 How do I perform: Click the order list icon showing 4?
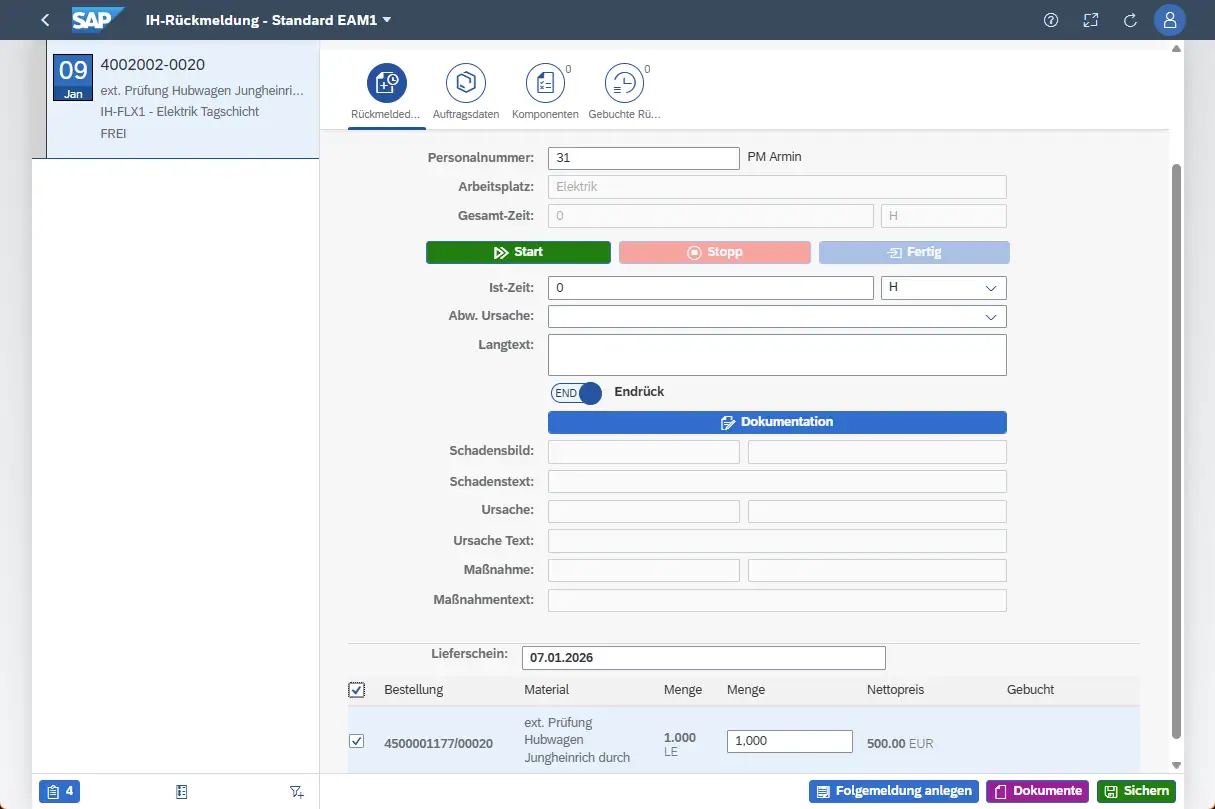[x=59, y=791]
